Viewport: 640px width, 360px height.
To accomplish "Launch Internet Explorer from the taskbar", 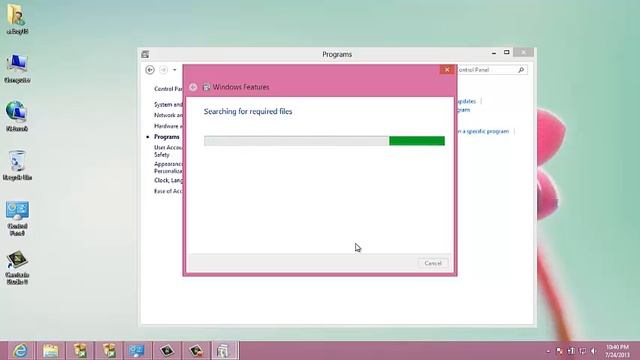I will 20,351.
